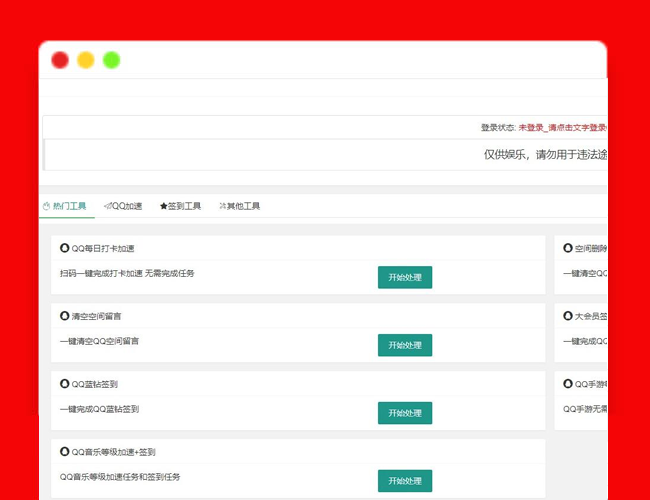The height and width of the screenshot is (500, 650).
Task: Start the QQ音乐等级加速+签到 task
Action: [405, 481]
